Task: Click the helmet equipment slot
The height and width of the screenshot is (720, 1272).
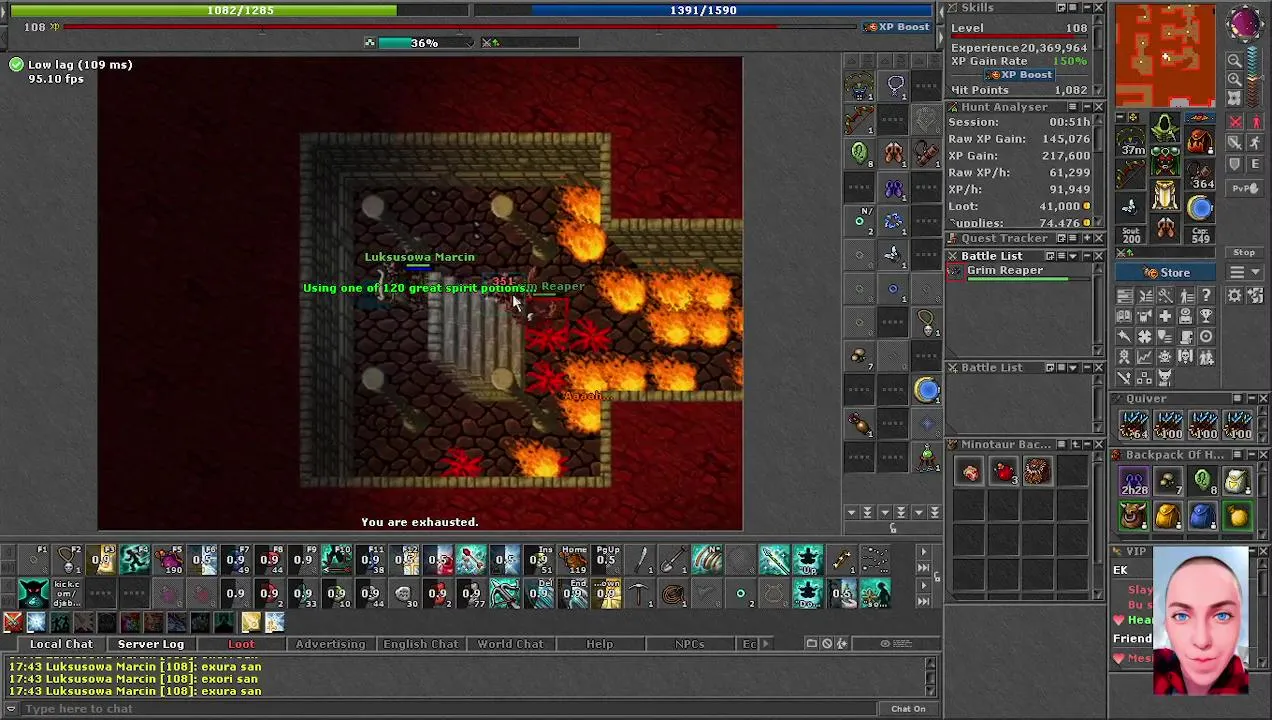Action: 1165,127
